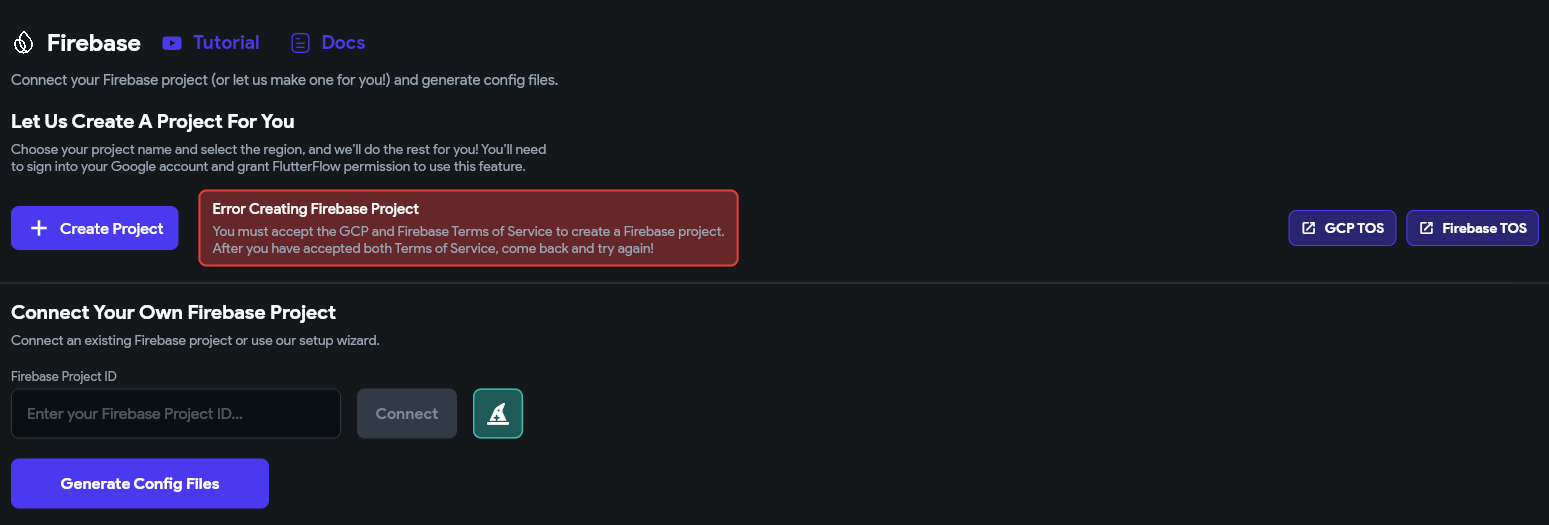Click the document icon beside Docs

300,43
